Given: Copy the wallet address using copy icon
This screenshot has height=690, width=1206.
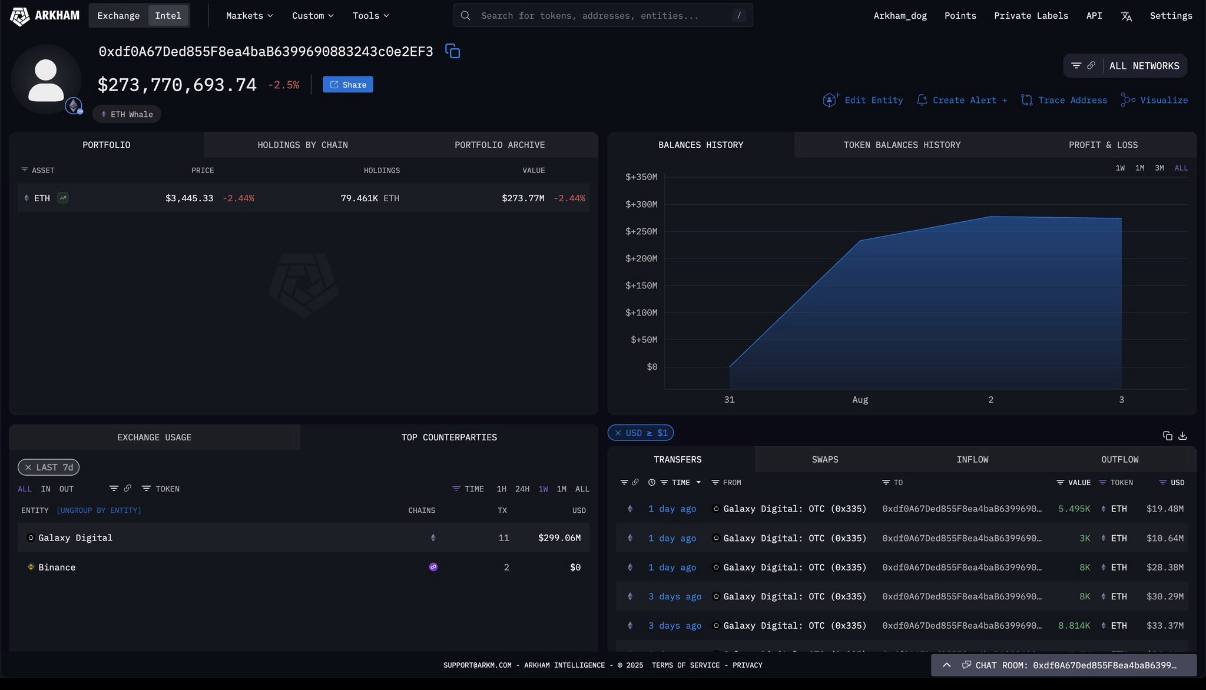Looking at the screenshot, I should click(453, 51).
